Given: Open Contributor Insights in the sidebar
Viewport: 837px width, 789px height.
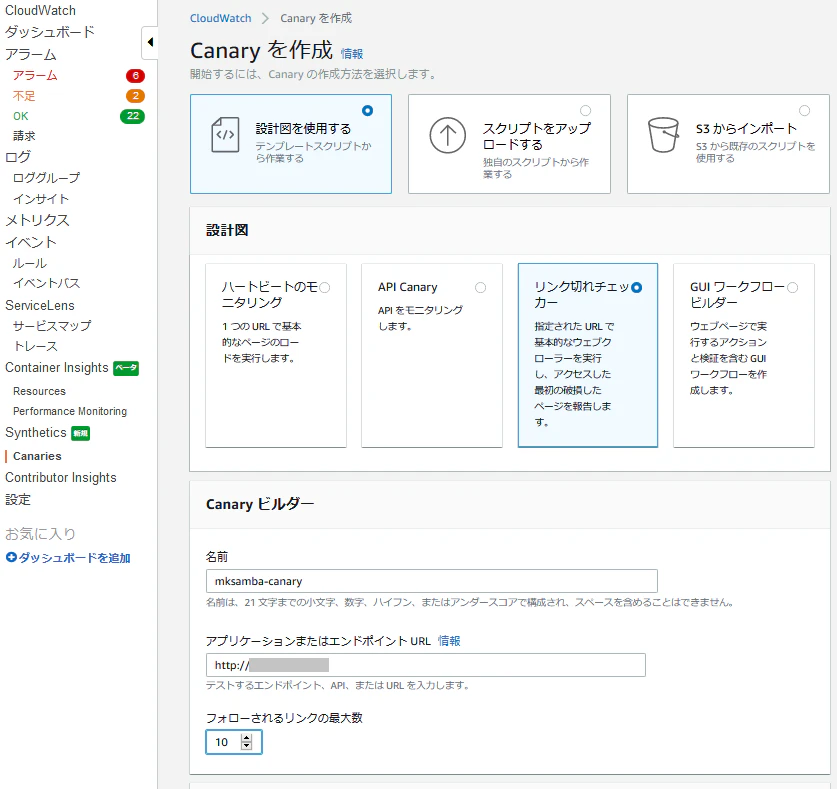Looking at the screenshot, I should pos(61,477).
